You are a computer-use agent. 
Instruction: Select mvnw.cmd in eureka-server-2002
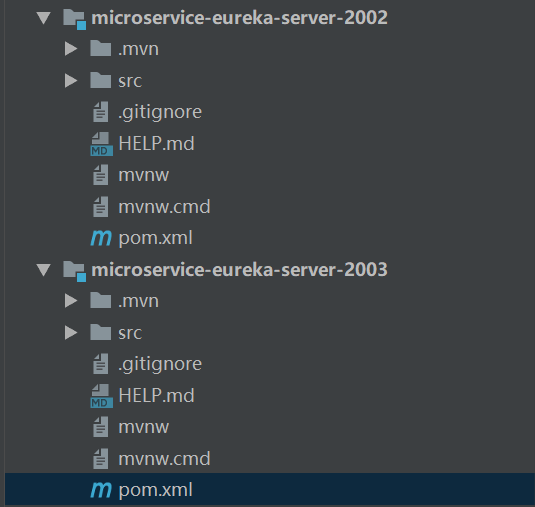click(x=164, y=207)
